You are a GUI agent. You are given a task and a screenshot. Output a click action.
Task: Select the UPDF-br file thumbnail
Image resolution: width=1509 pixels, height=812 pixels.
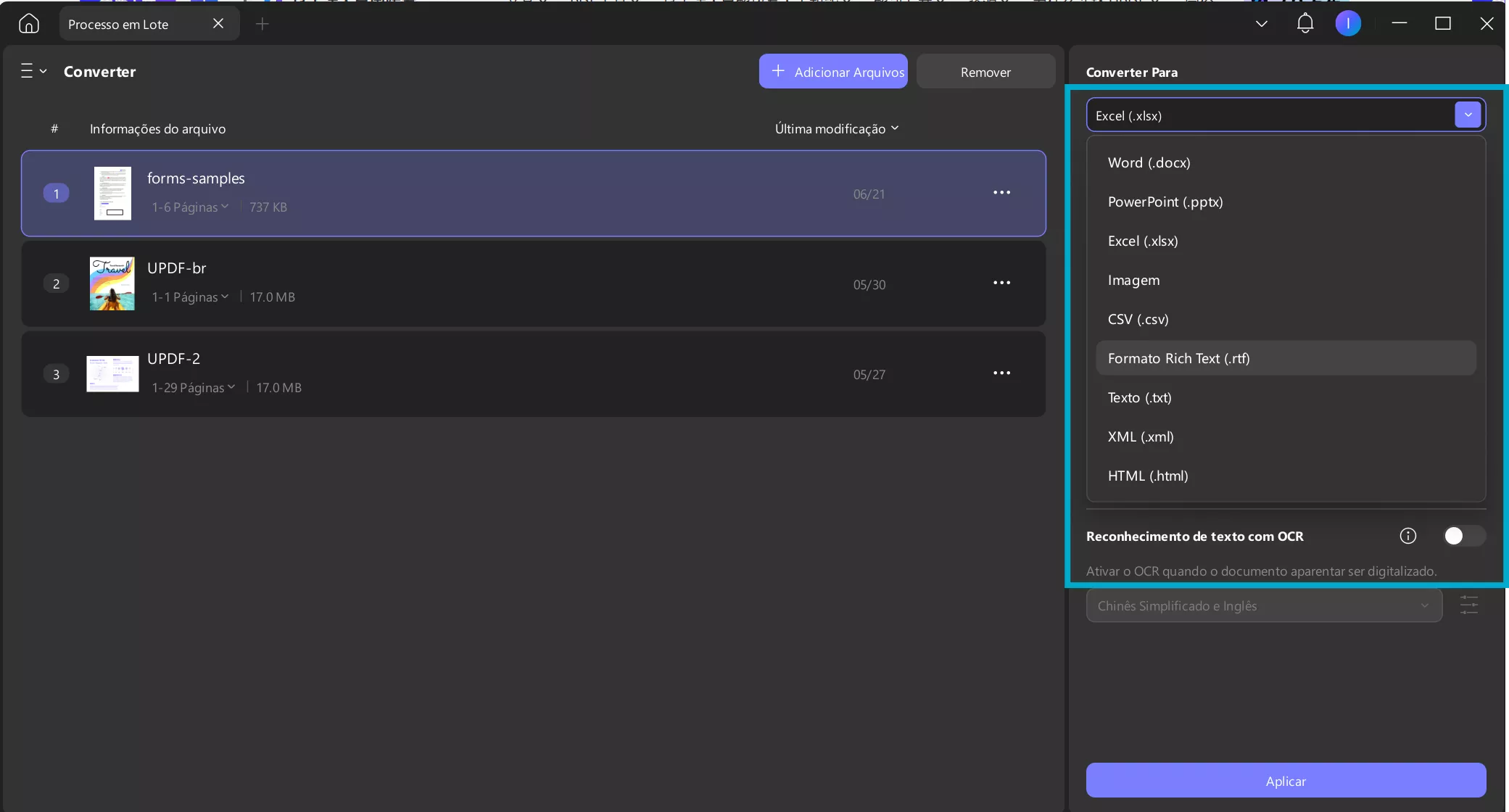point(112,283)
